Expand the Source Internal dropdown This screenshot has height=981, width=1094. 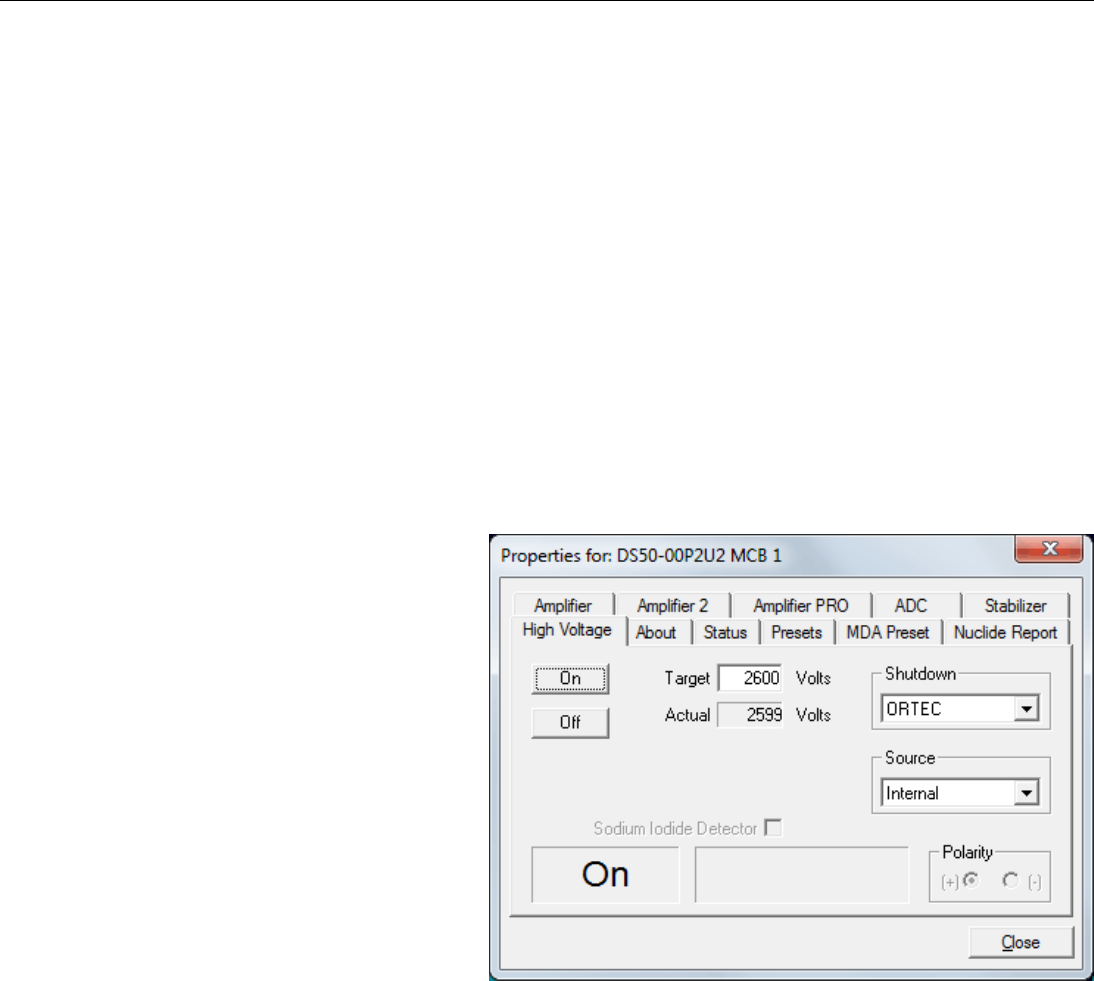1026,793
